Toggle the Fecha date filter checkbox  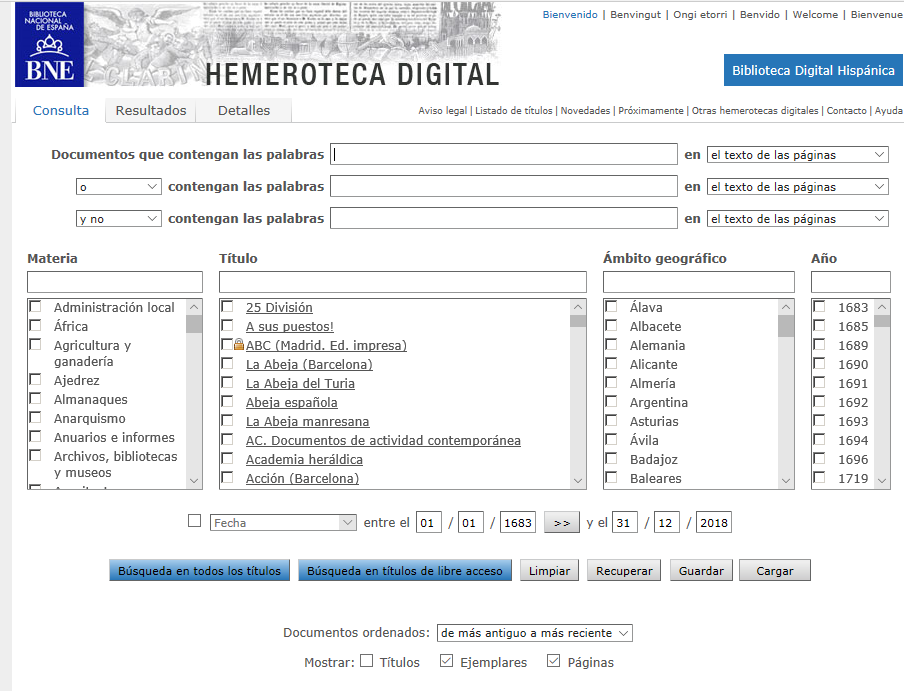coord(195,521)
